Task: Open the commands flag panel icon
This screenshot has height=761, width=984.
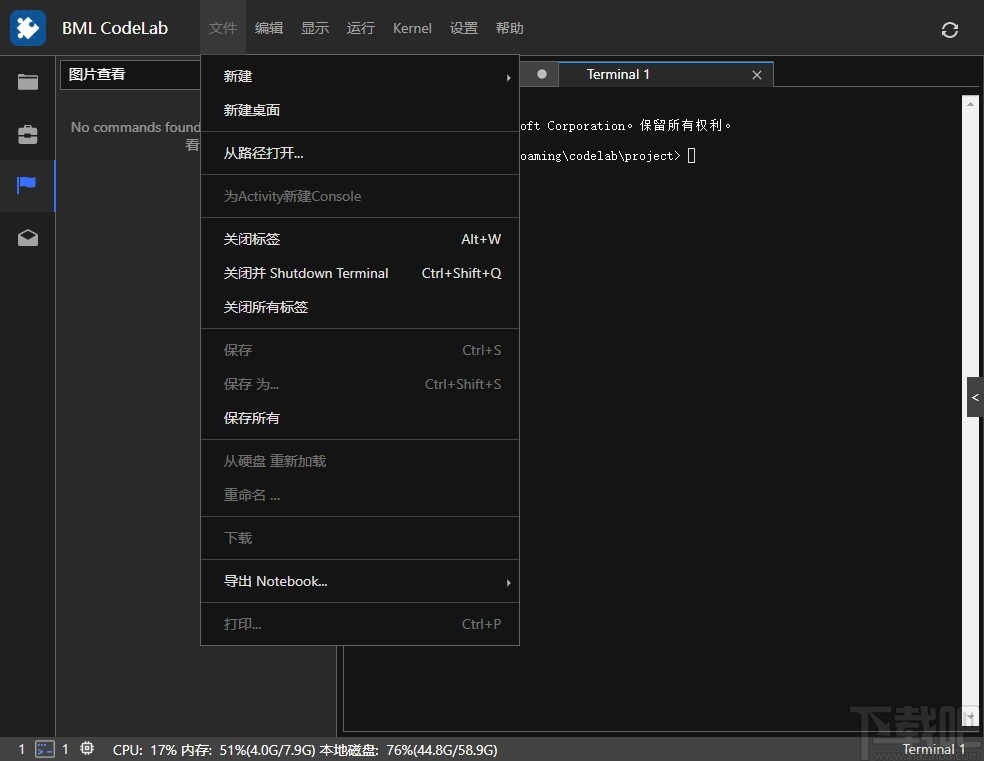Action: pos(27,186)
